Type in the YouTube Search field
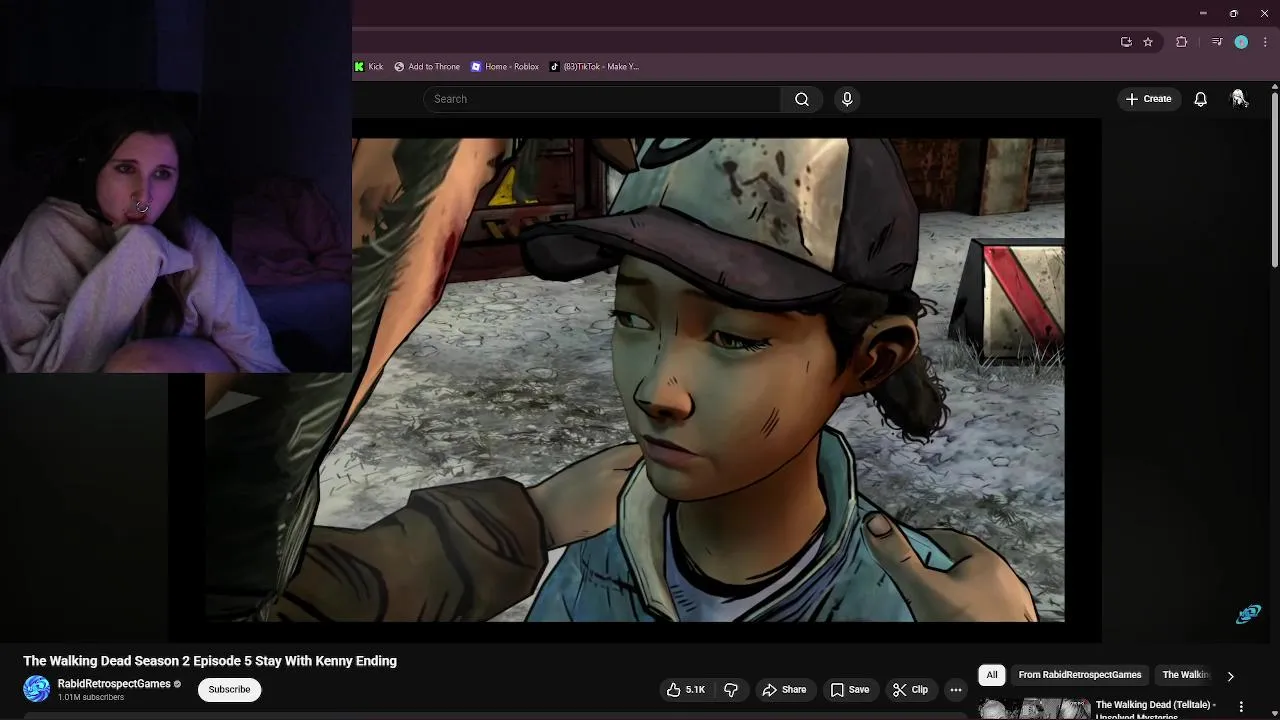Viewport: 1280px width, 720px height. [x=602, y=99]
